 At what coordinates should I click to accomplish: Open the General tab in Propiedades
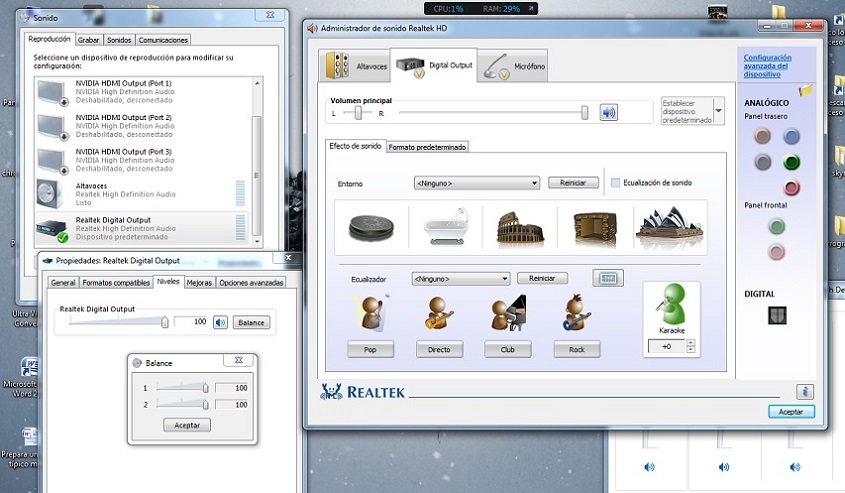coord(63,283)
